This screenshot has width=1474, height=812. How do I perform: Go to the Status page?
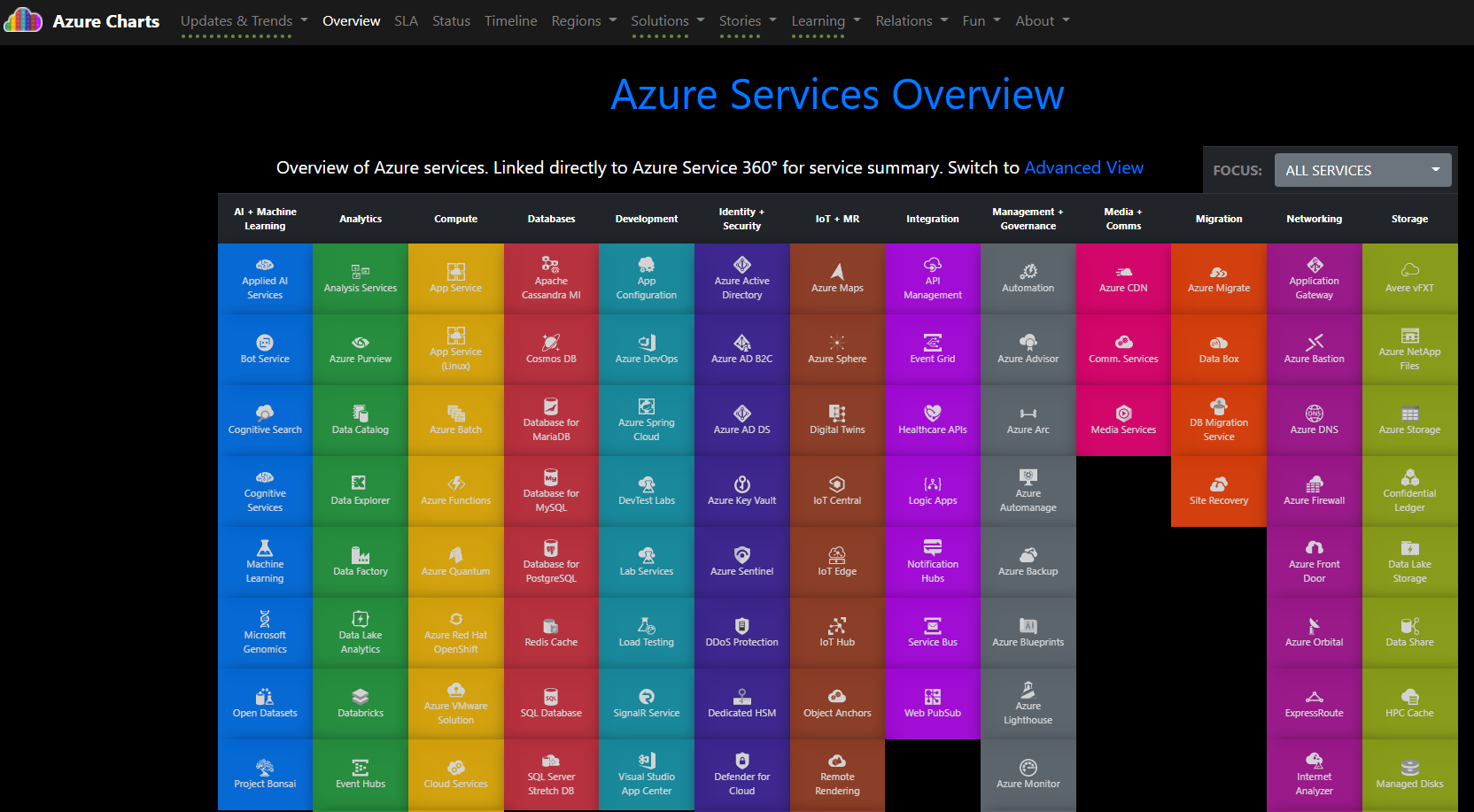click(x=451, y=20)
